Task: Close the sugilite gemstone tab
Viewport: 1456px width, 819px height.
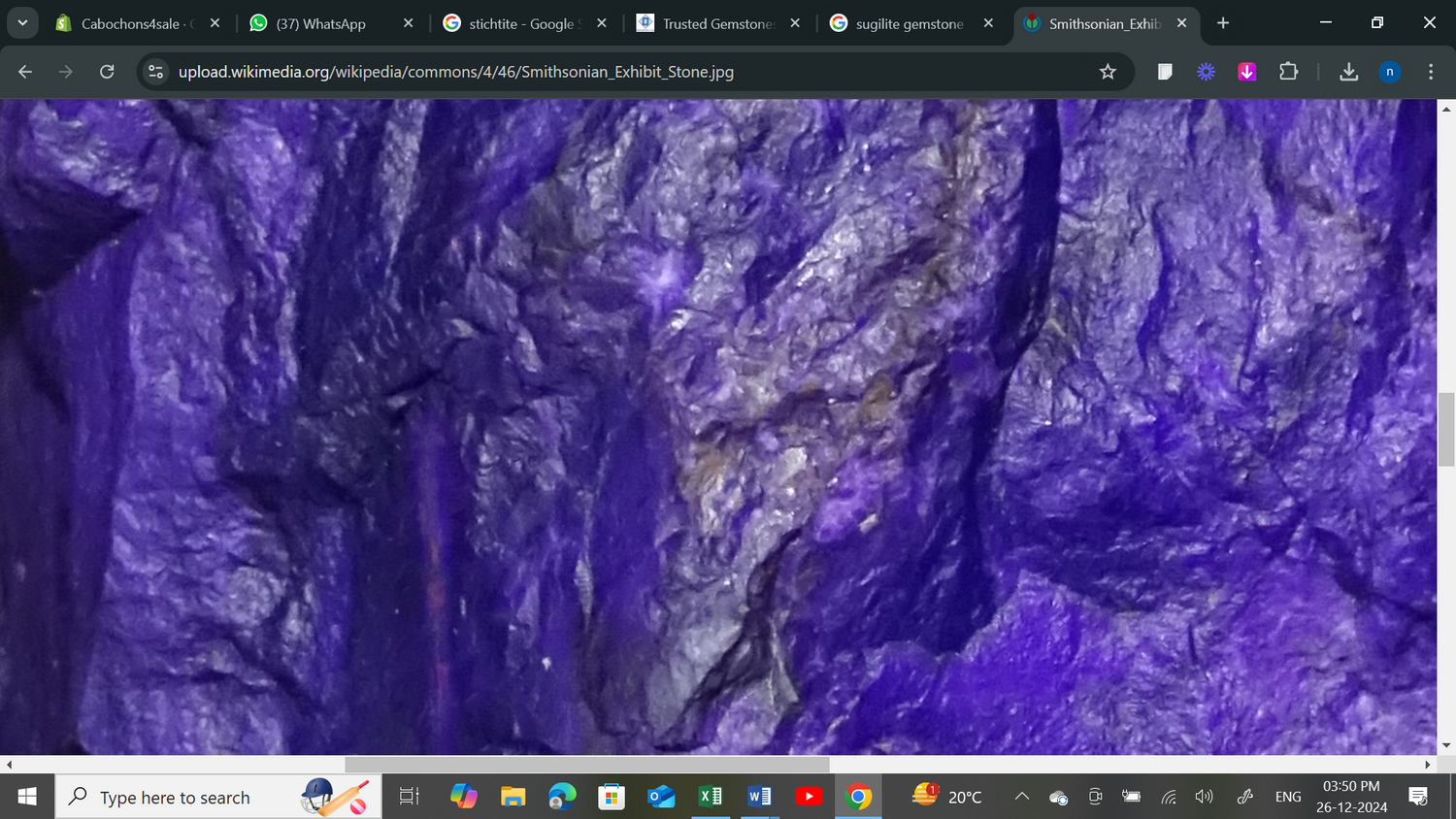Action: [x=988, y=23]
